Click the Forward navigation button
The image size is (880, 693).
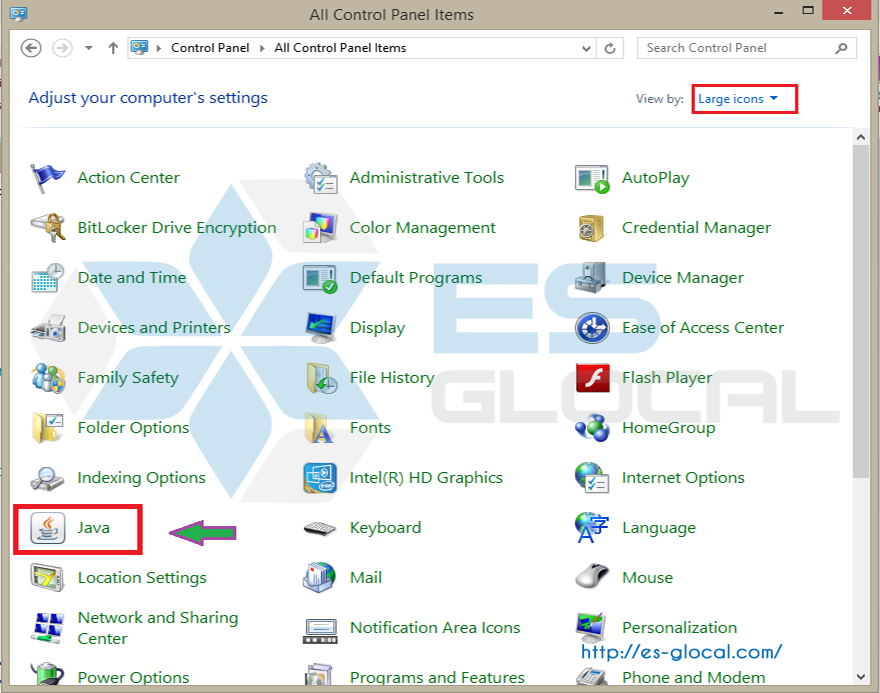coord(62,48)
